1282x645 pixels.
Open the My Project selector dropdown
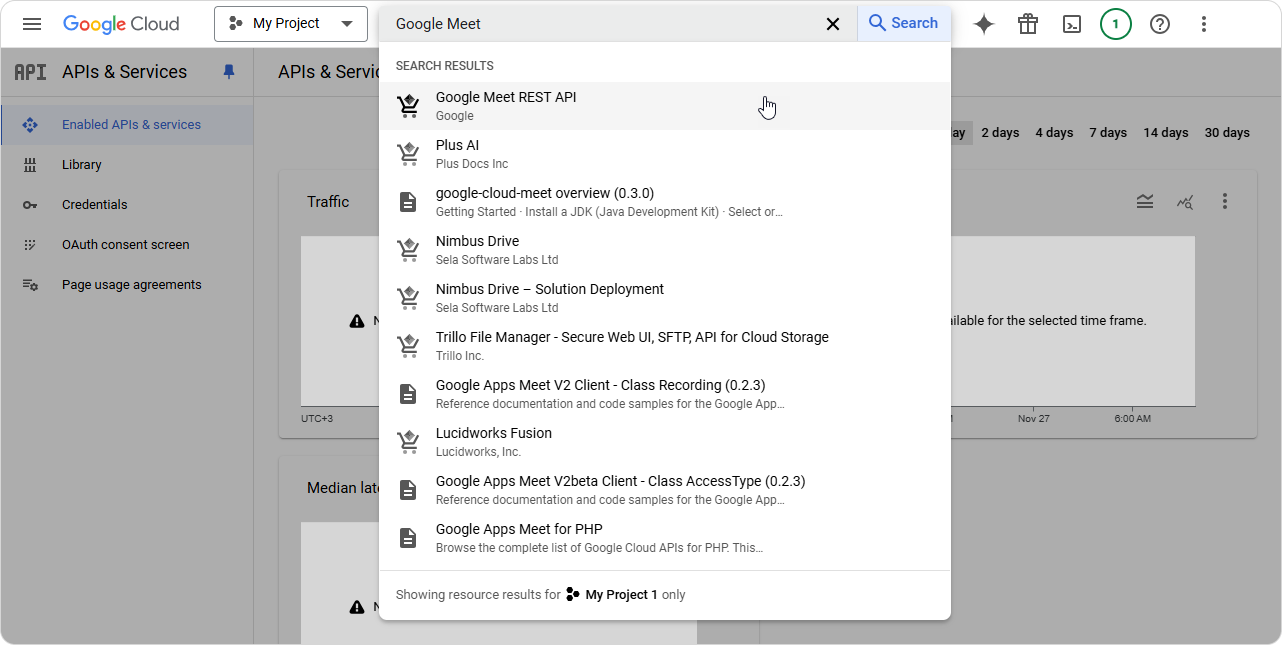point(291,24)
